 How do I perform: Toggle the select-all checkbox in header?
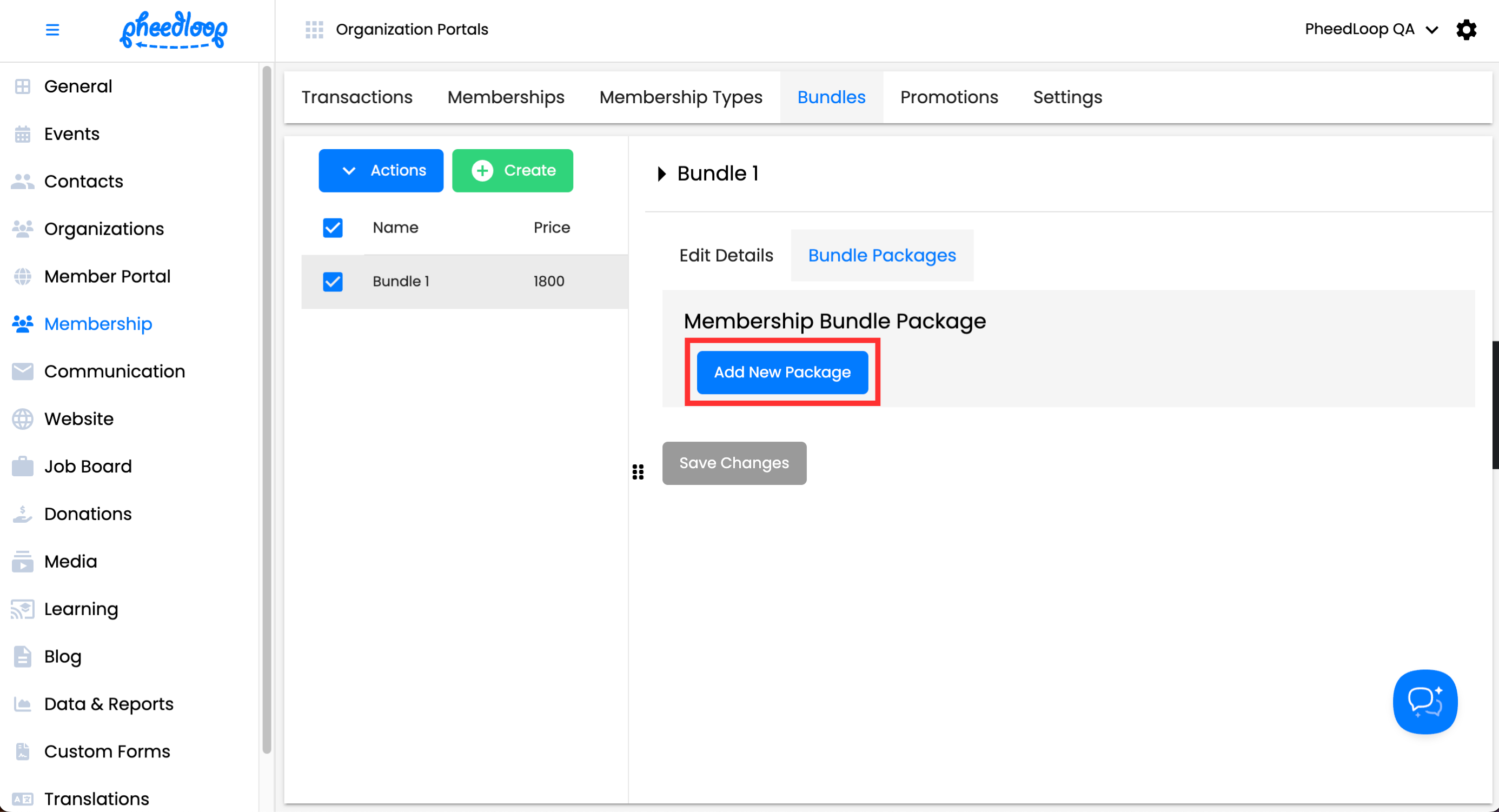[x=333, y=228]
